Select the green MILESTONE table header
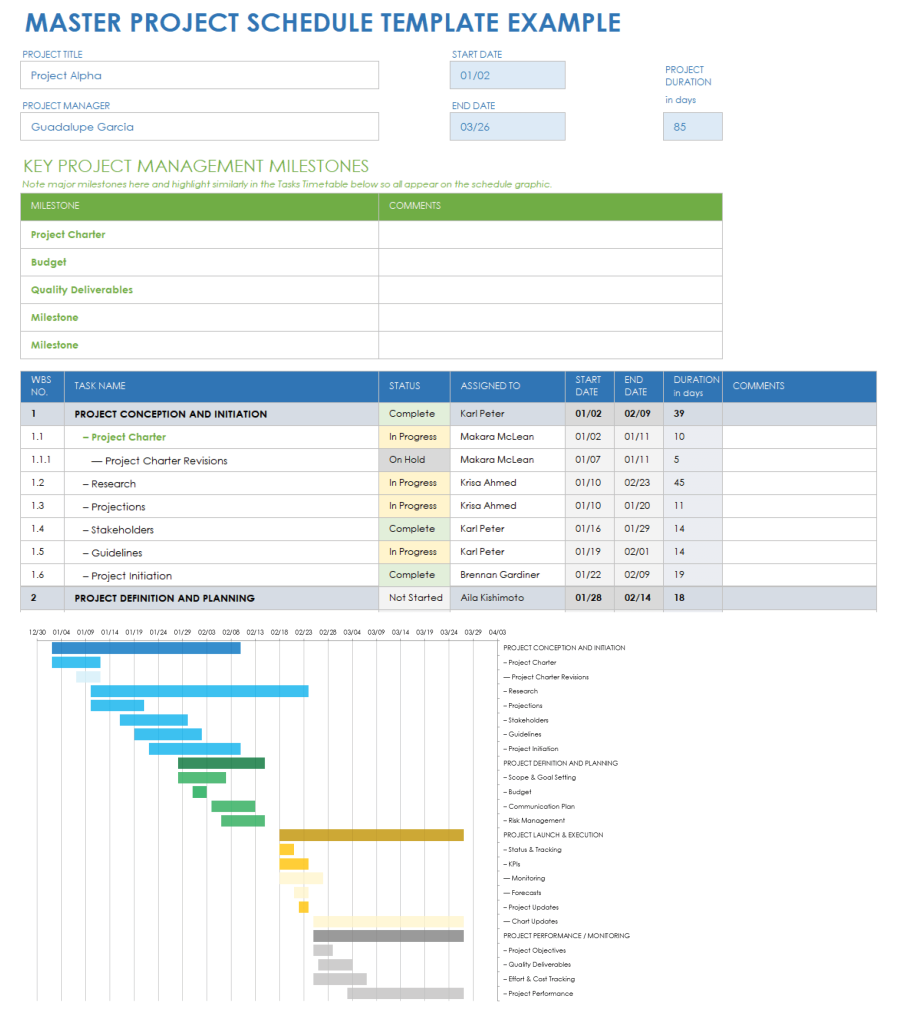 (199, 206)
